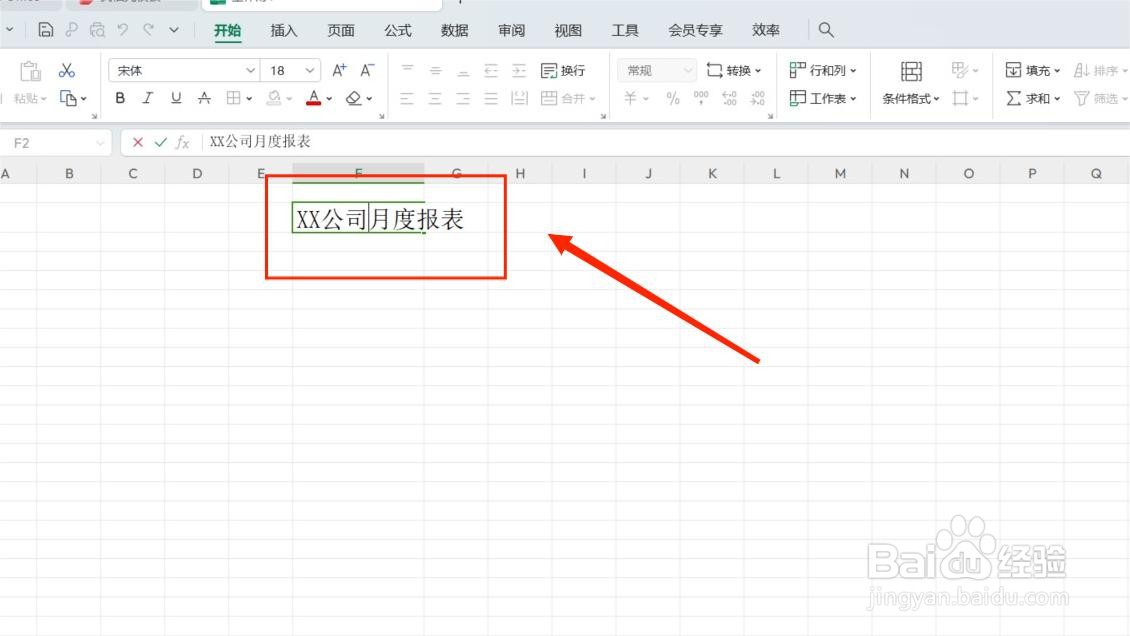Screen dimensions: 1130x636
Task: Toggle strikethrough formatting
Action: [204, 98]
